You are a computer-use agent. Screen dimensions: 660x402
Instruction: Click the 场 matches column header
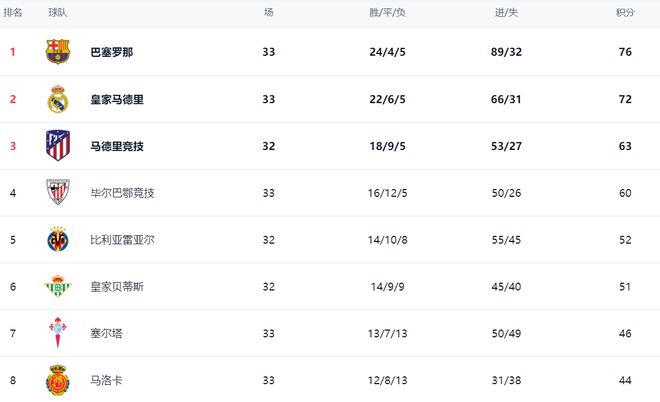pyautogui.click(x=268, y=12)
